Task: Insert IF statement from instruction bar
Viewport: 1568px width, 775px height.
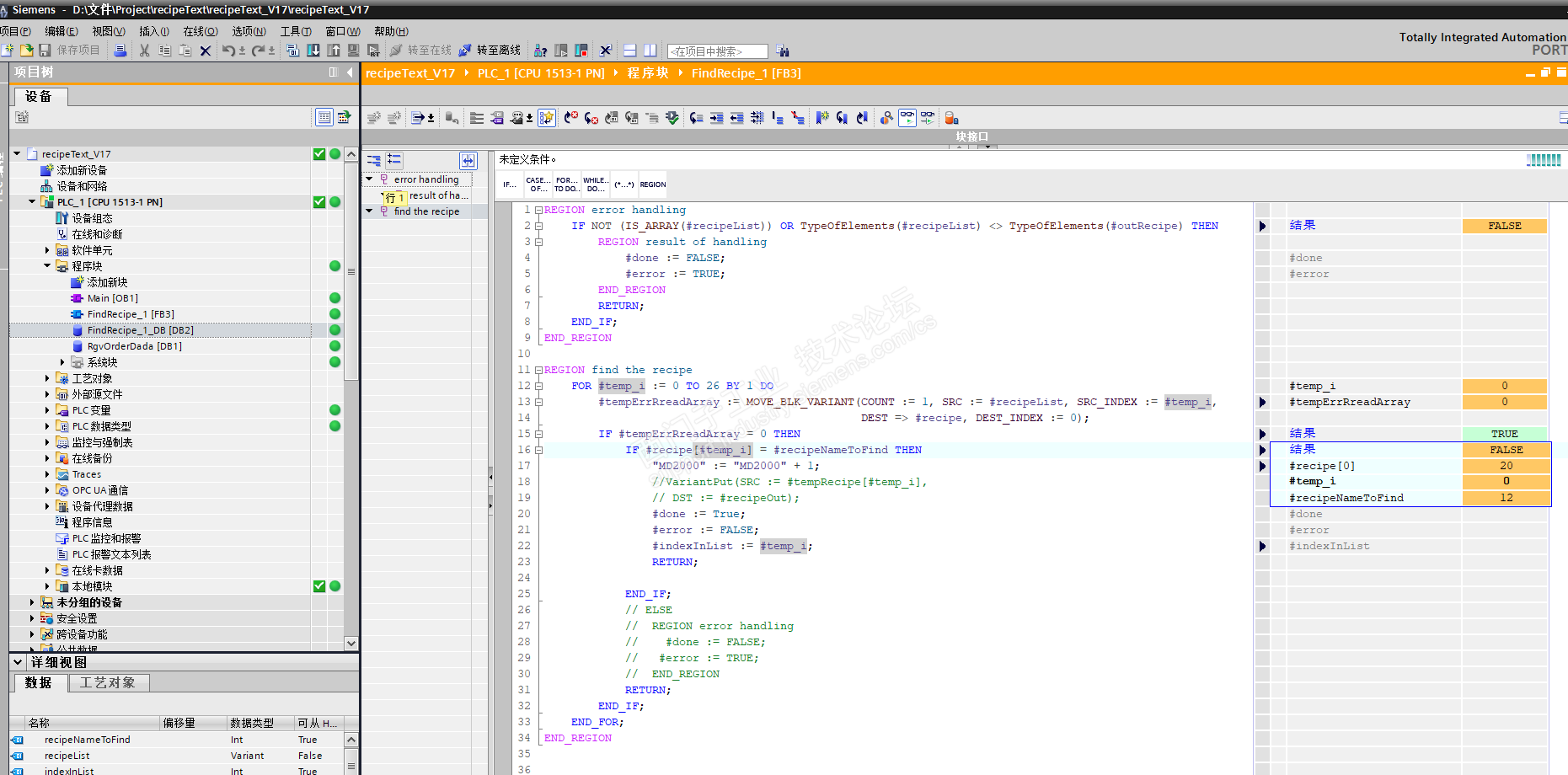Action: click(x=509, y=184)
